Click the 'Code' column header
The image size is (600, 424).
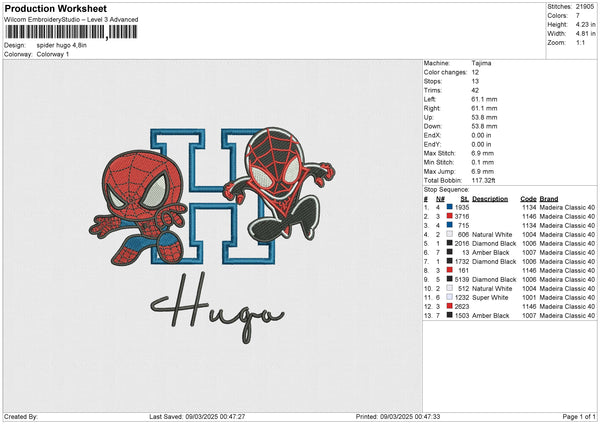click(x=528, y=199)
